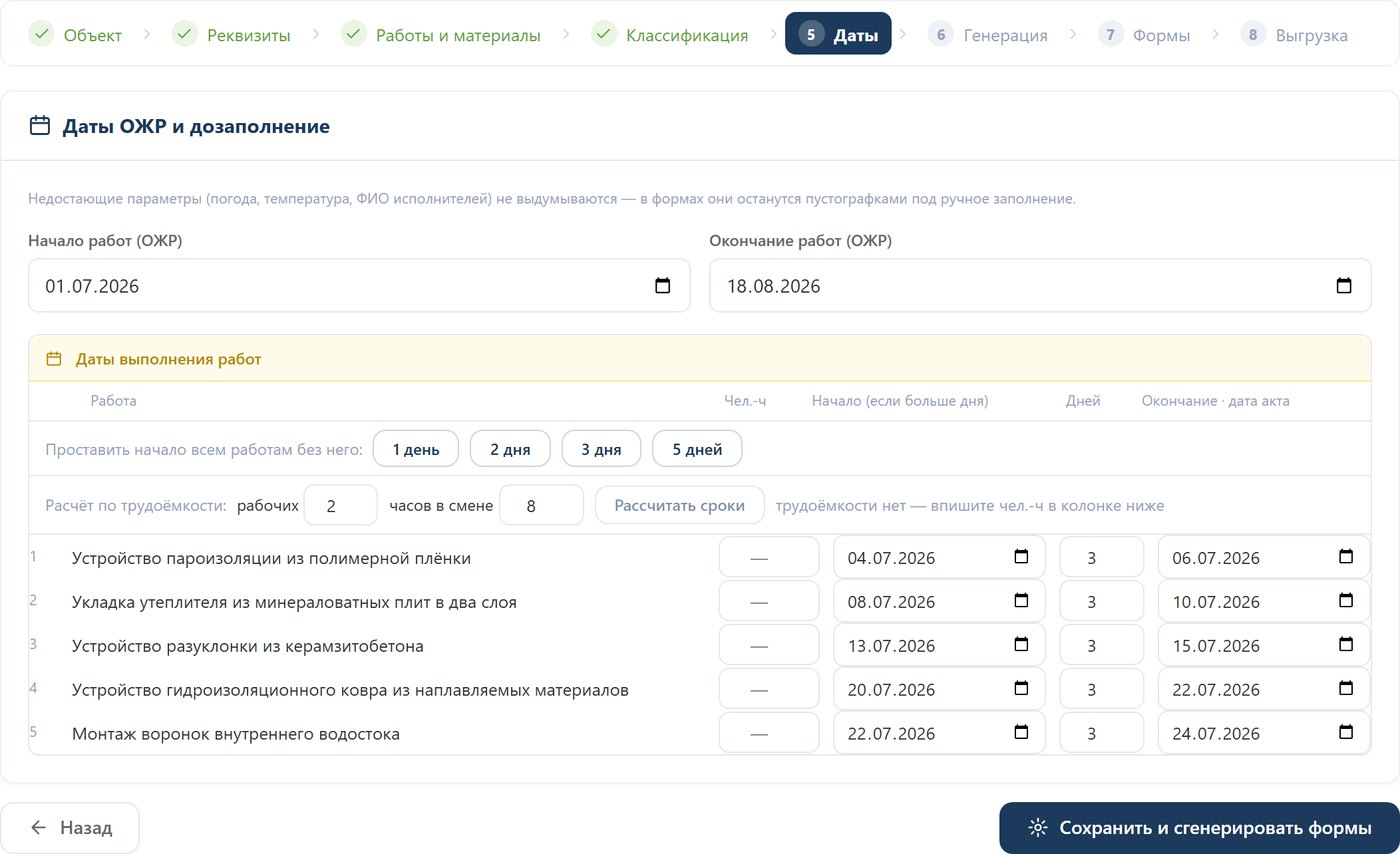Click the Чел.-ч field for пароизоляции row
Image resolution: width=1400 pixels, height=854 pixels.
tap(769, 557)
